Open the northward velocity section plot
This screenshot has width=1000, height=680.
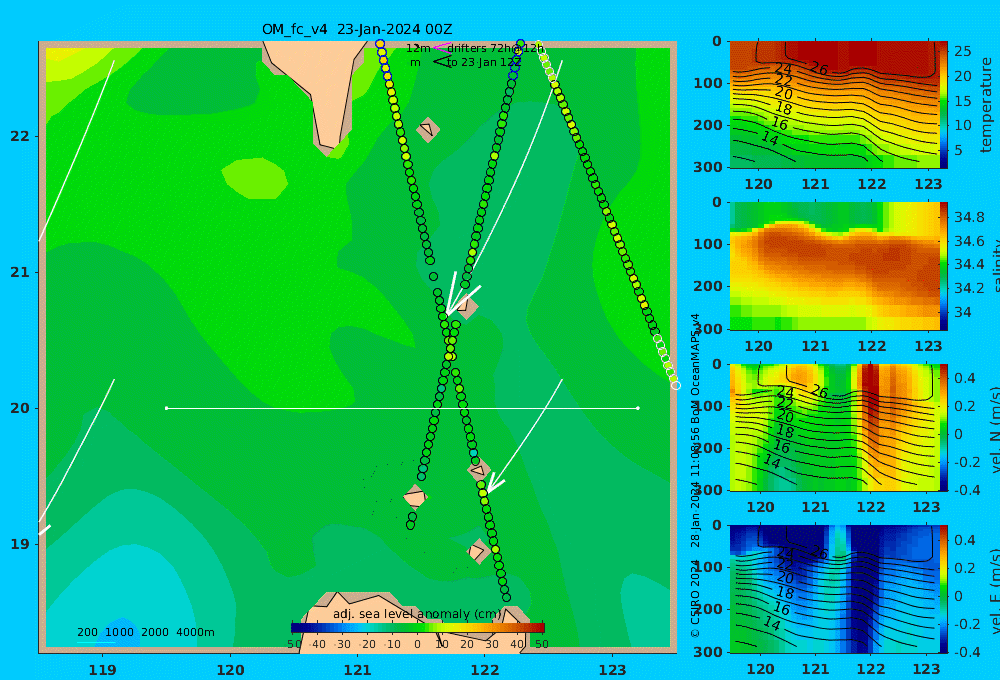tap(834, 427)
